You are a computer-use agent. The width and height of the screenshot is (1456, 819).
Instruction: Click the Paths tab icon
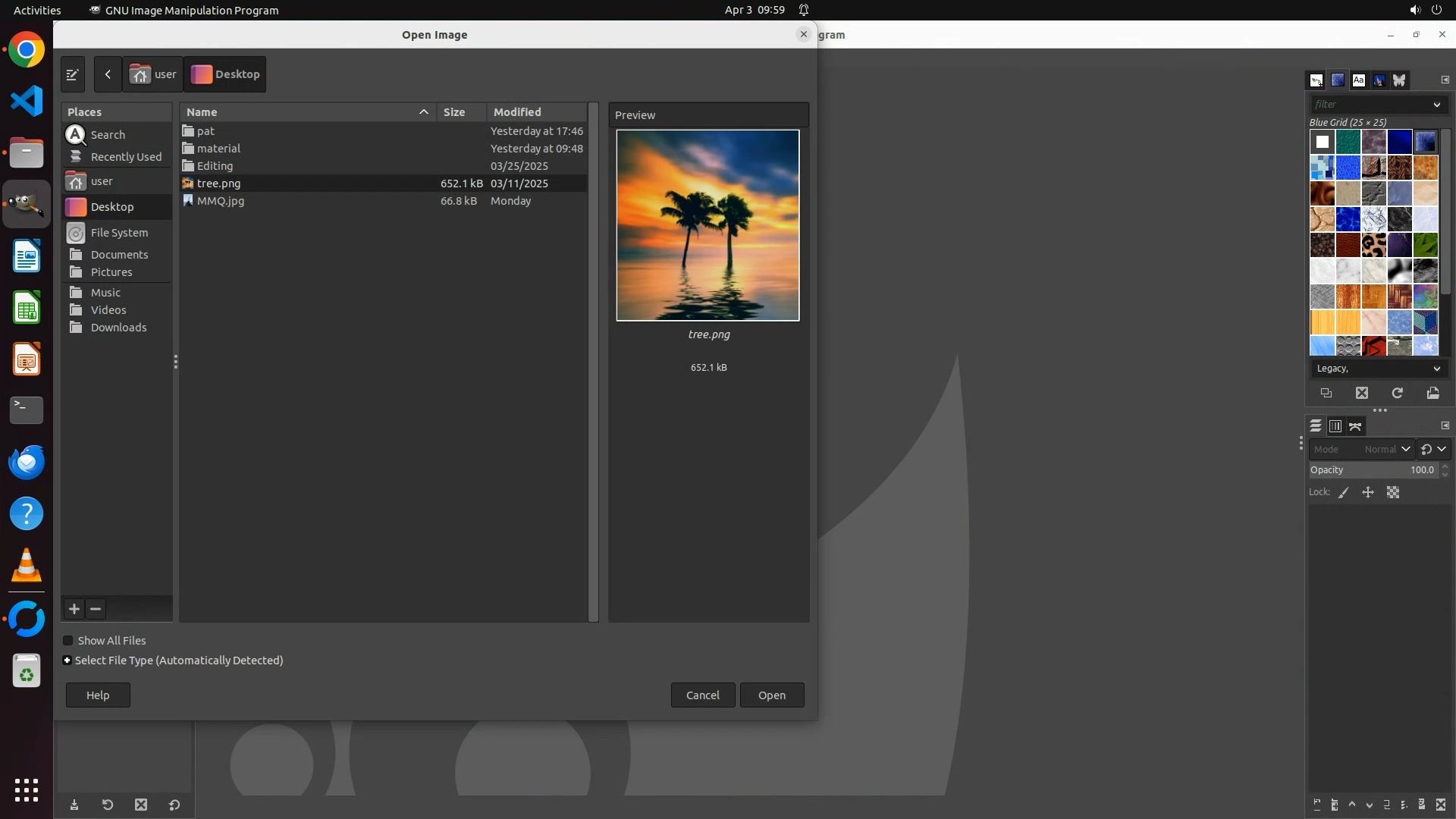point(1355,426)
